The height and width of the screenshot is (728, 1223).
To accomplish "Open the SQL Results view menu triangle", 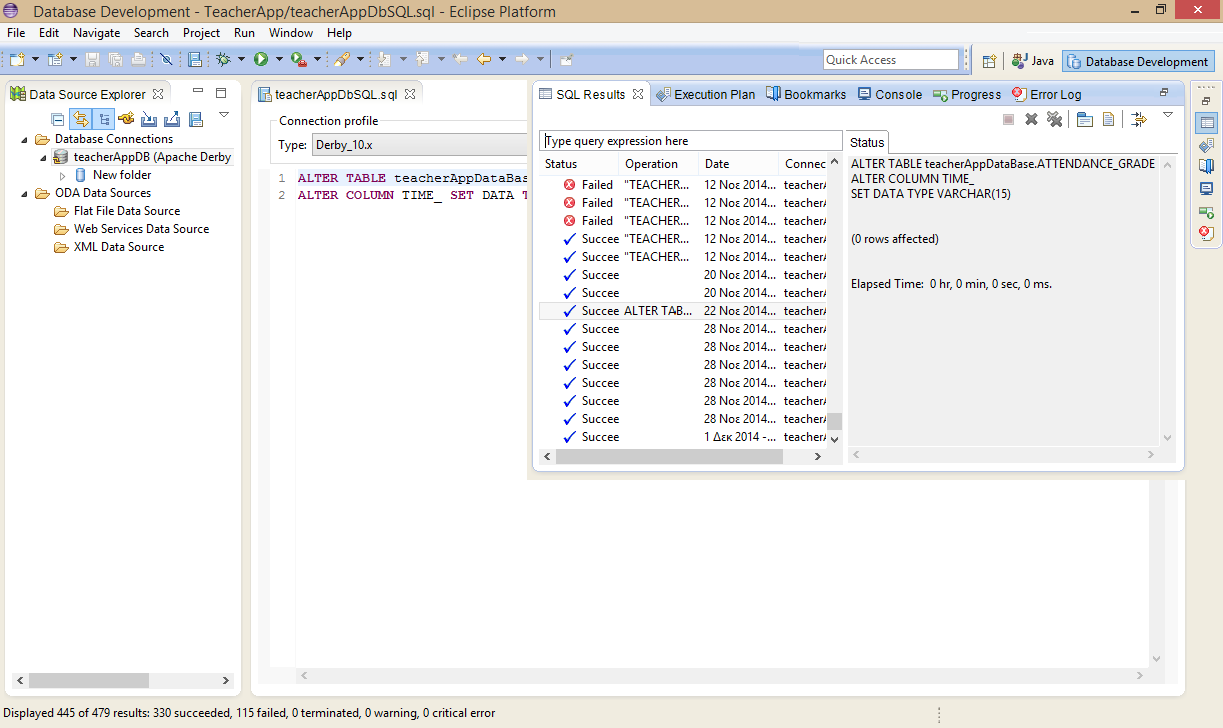I will [x=1167, y=116].
